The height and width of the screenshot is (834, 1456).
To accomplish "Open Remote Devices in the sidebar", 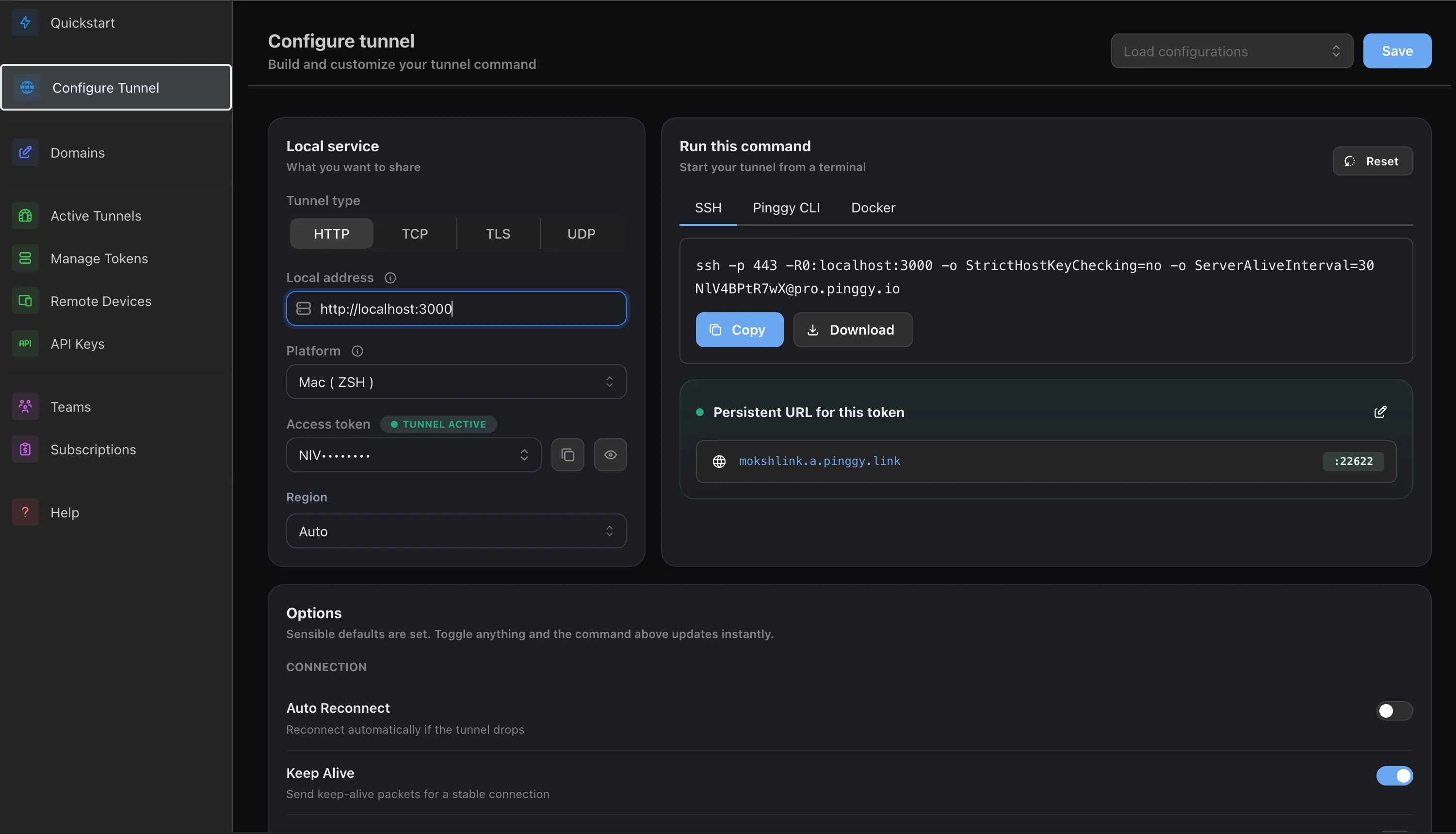I will (x=116, y=301).
